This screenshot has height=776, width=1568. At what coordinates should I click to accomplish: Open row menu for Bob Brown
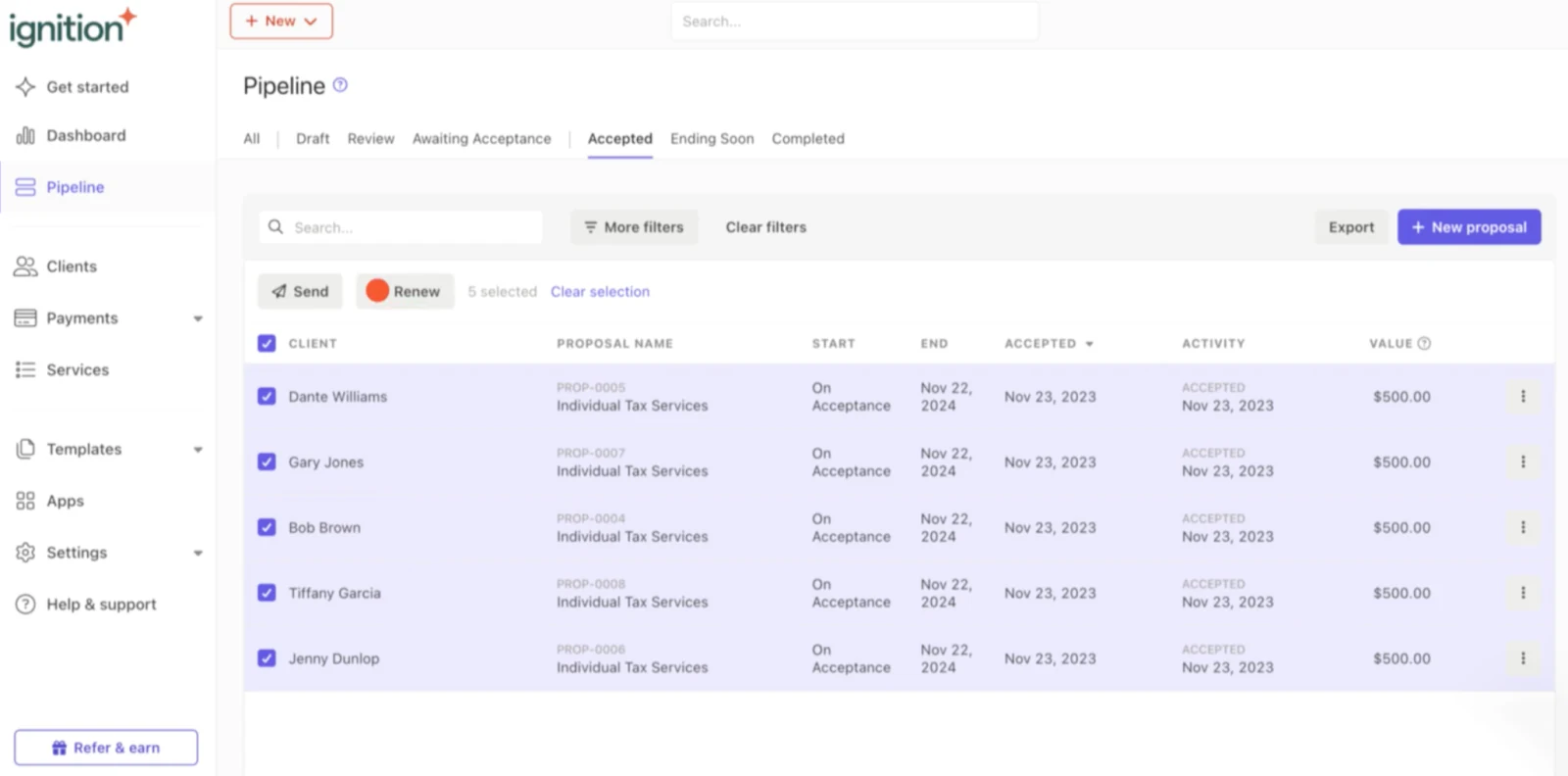click(1523, 527)
